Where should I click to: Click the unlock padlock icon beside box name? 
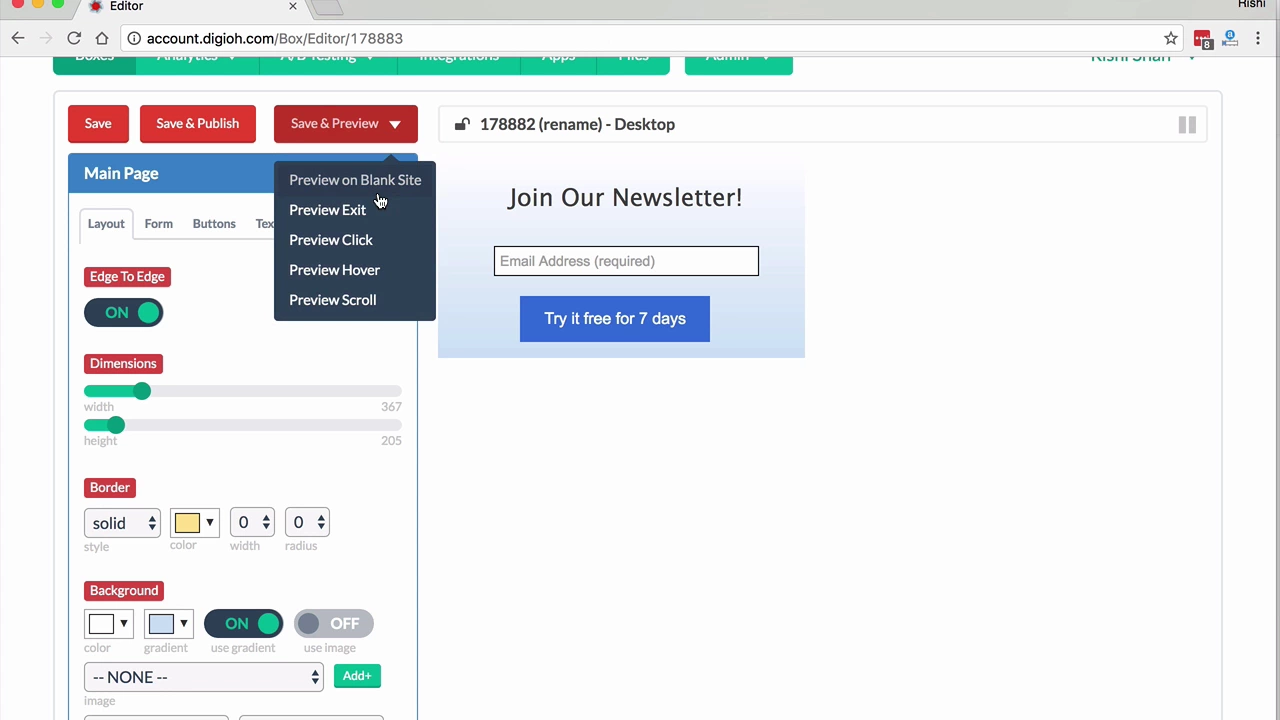coord(462,124)
